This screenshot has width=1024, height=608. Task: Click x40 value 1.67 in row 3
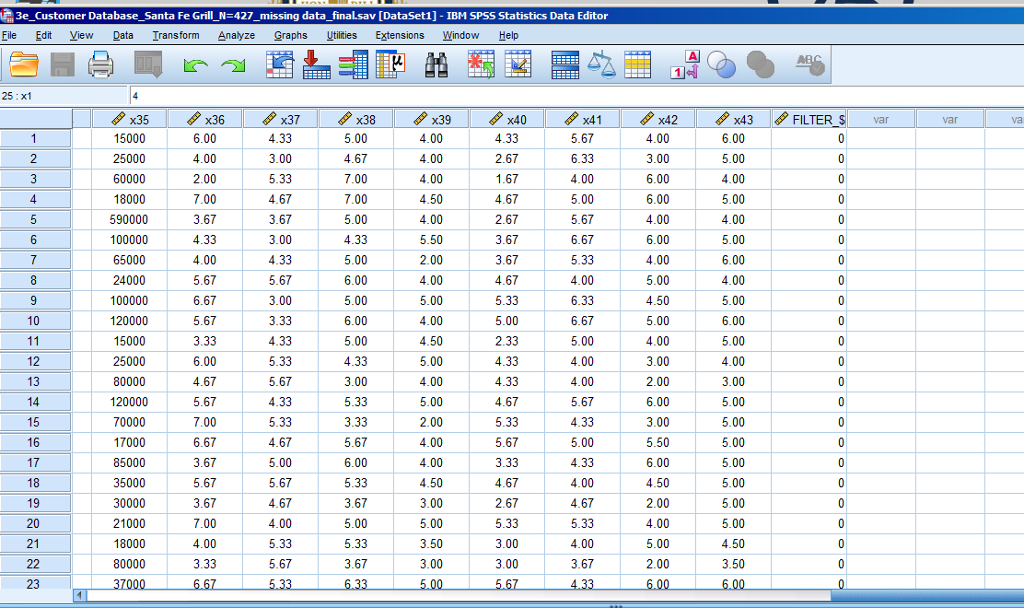click(507, 179)
